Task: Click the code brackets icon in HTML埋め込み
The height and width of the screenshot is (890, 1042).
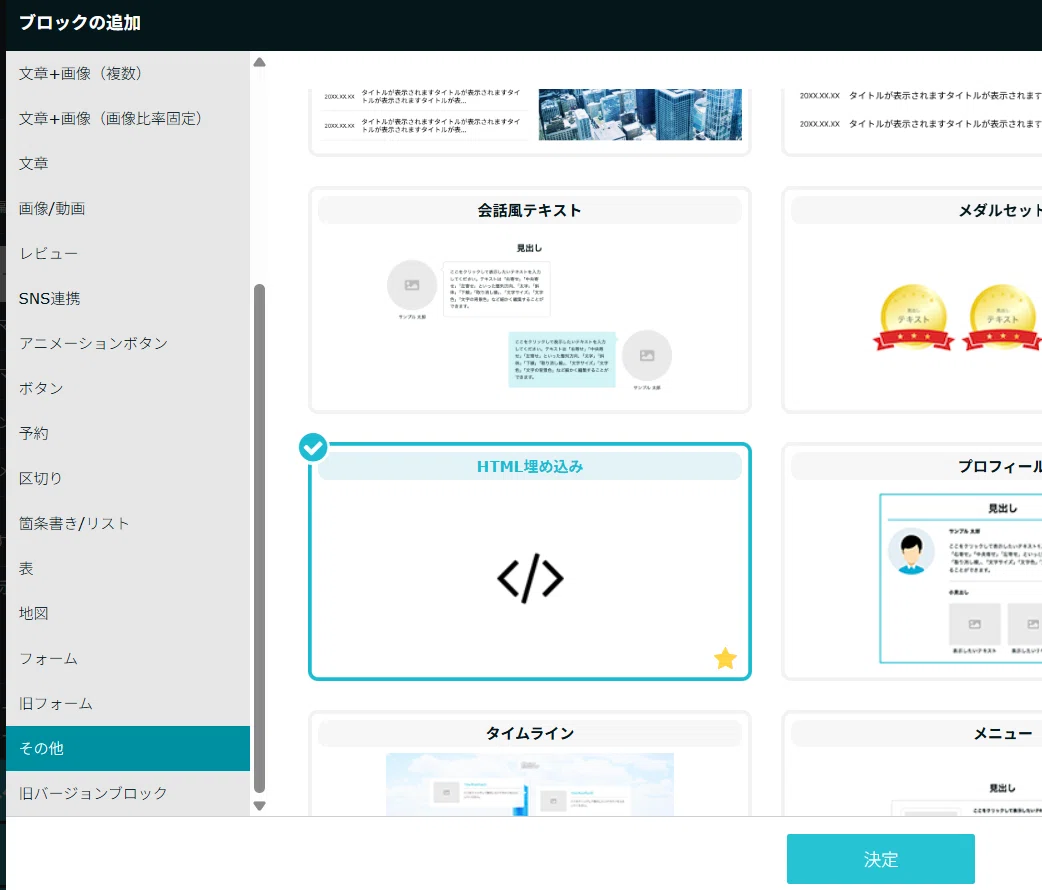Action: pyautogui.click(x=530, y=578)
